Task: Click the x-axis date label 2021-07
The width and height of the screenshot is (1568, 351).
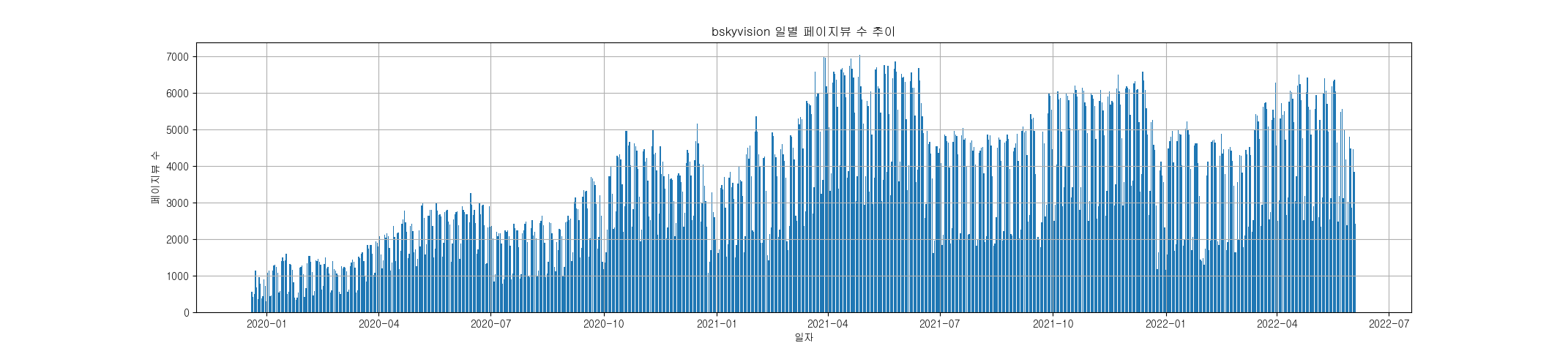Action: click(939, 324)
